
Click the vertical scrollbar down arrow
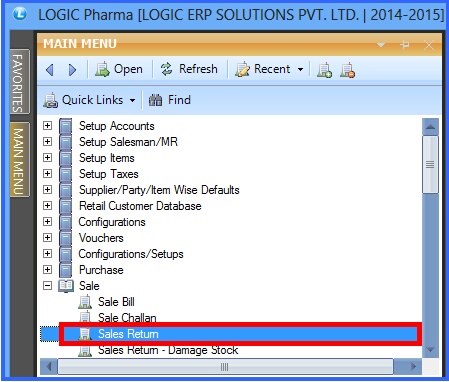430,350
